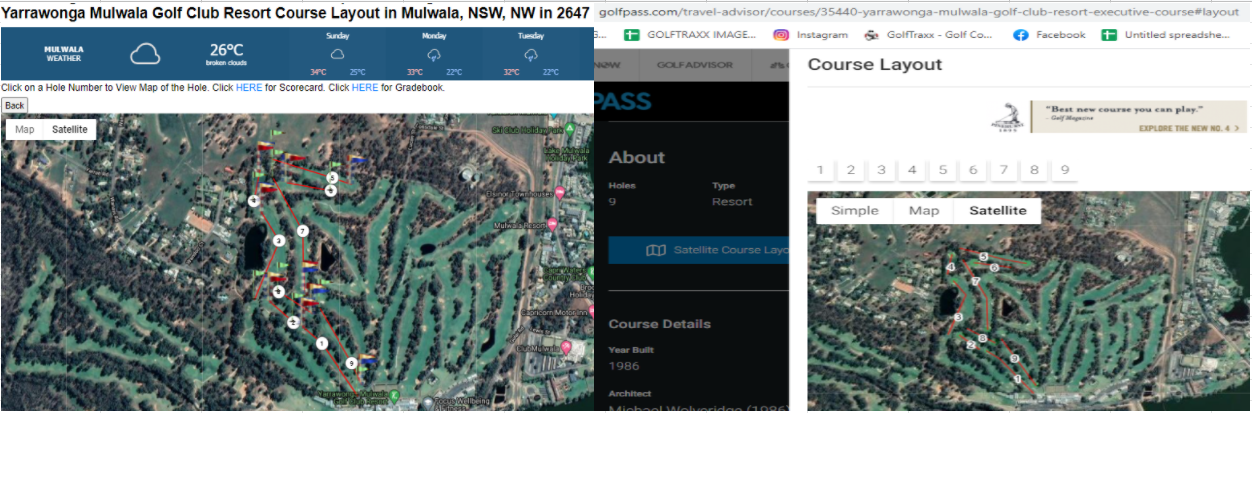Image resolution: width=1252 pixels, height=481 pixels.
Task: Click Tuesday's rain forecast icon
Action: click(x=531, y=54)
